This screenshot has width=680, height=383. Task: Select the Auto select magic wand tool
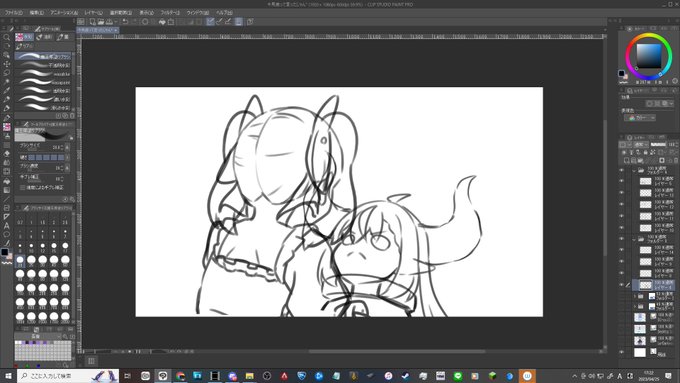7,82
